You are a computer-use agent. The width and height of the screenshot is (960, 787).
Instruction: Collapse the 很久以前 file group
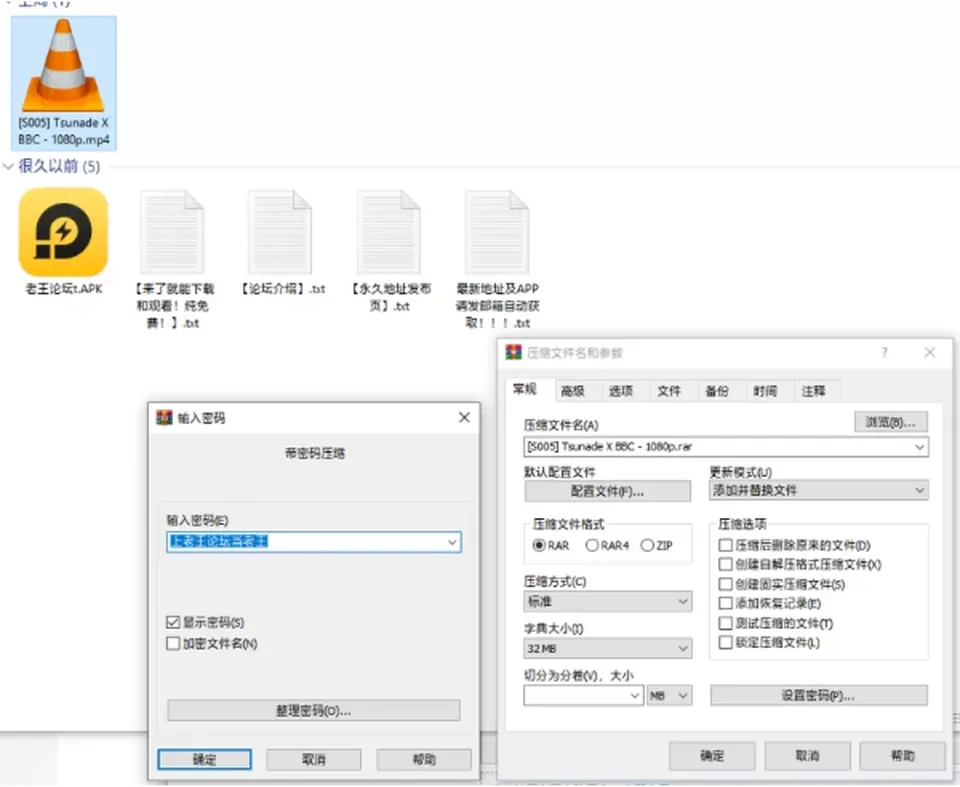(9, 167)
